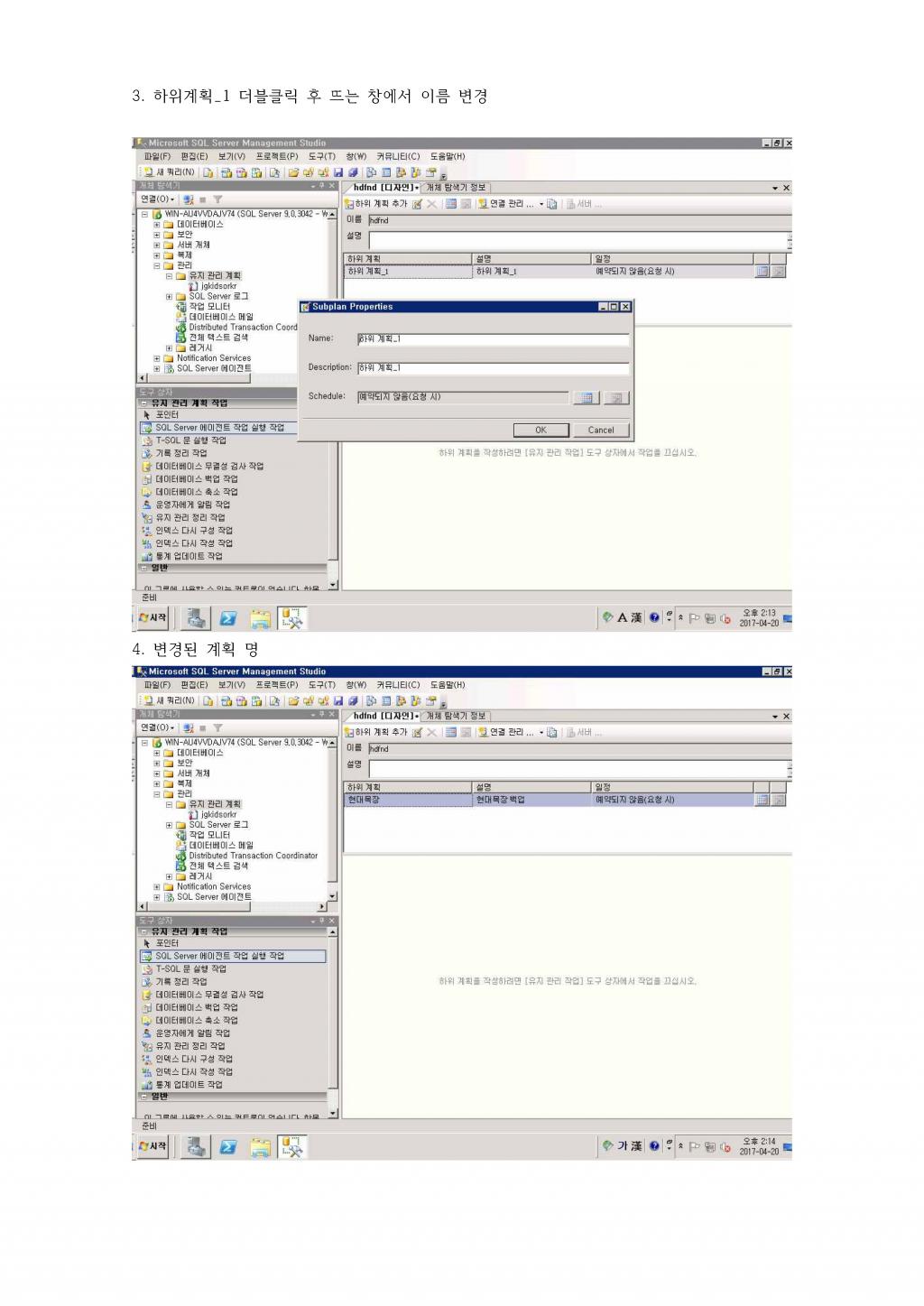This screenshot has width=924, height=1306.
Task: Expand 복제 node in step 4 object explorer
Action: point(156,784)
